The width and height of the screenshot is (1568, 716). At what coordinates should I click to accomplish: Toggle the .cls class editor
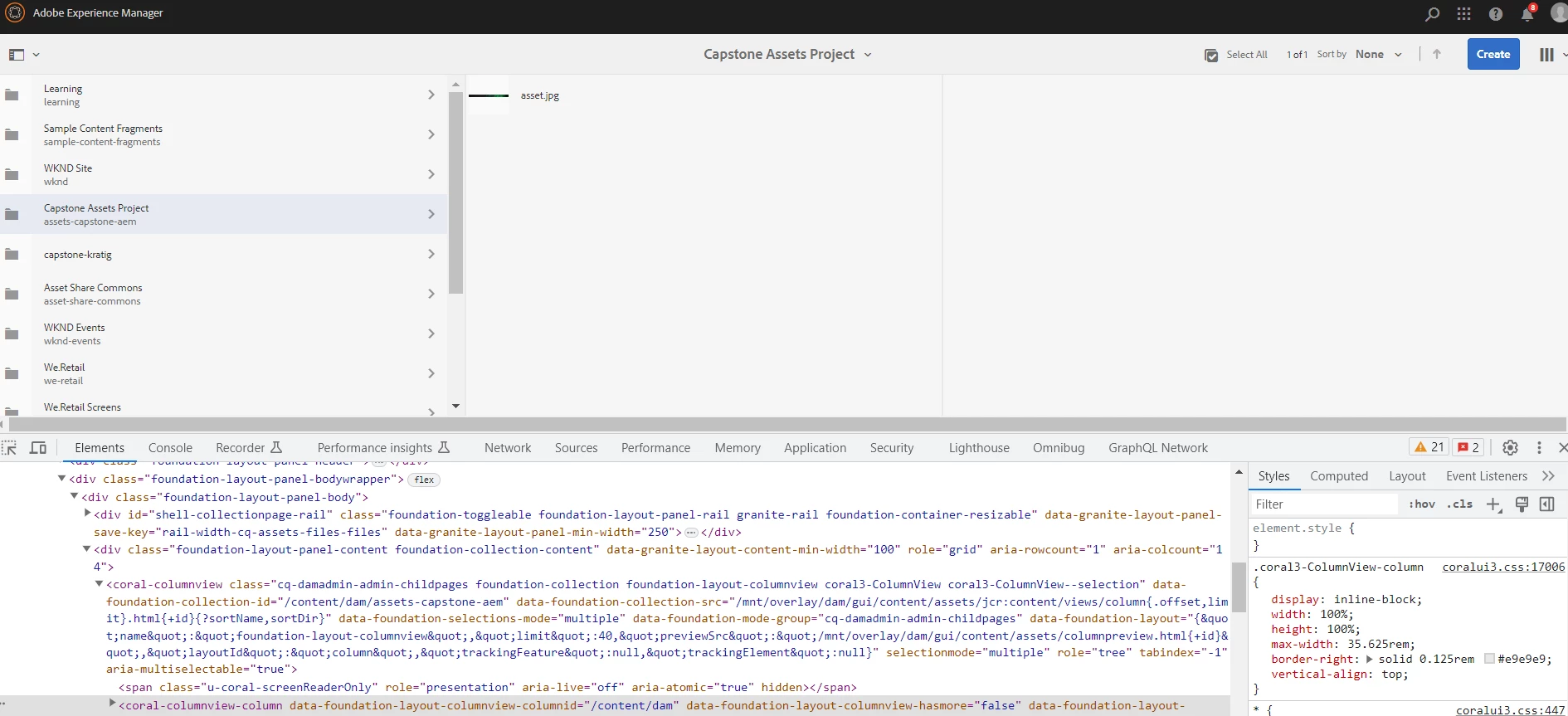(x=1459, y=504)
